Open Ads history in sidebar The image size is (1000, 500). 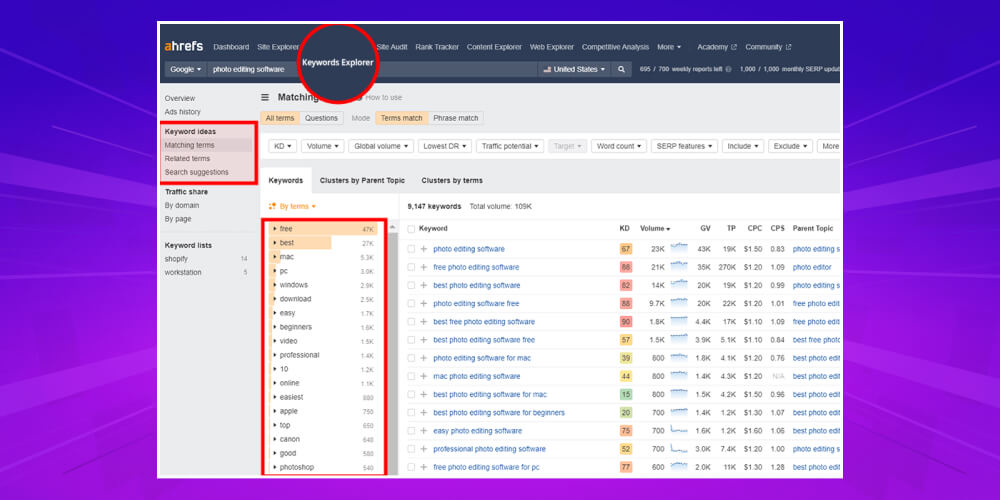182,112
